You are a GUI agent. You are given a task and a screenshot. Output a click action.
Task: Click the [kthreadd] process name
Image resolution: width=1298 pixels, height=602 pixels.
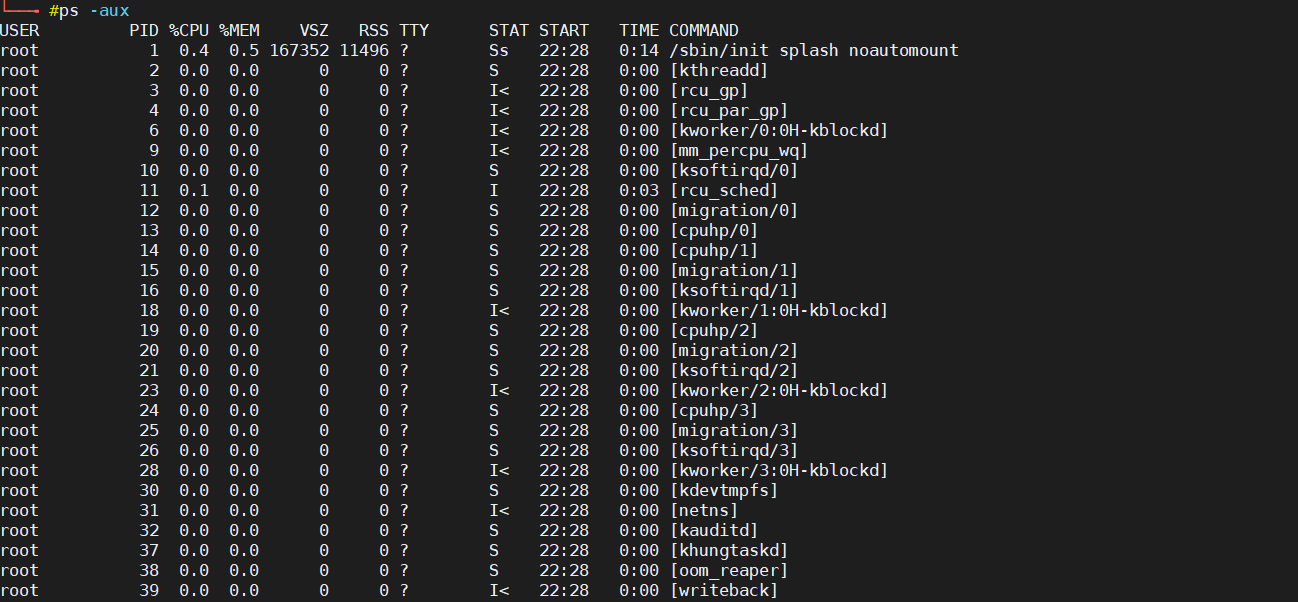pos(718,70)
